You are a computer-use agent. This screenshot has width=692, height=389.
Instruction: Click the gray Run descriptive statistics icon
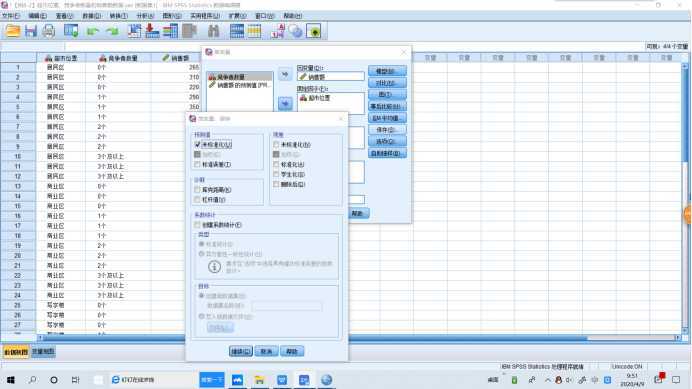(189, 31)
